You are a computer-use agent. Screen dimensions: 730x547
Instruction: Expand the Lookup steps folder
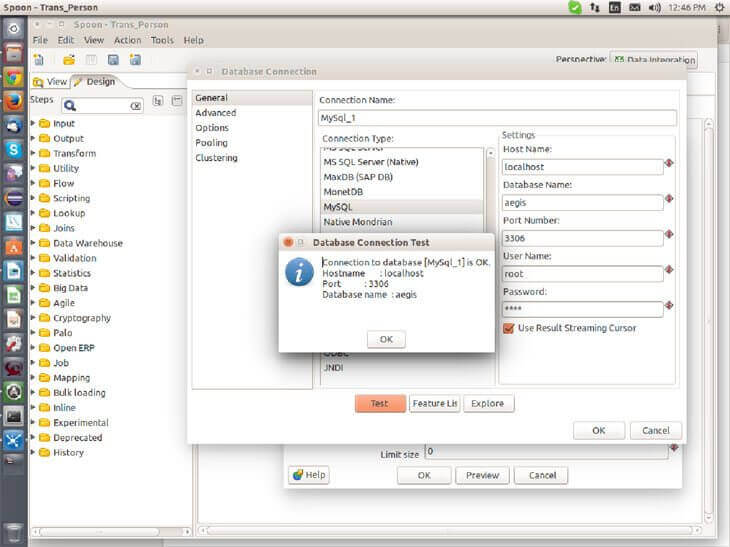pos(33,213)
